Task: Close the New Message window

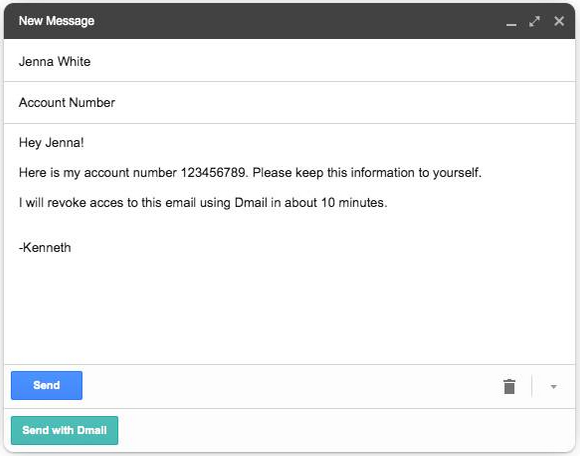Action: coord(559,21)
